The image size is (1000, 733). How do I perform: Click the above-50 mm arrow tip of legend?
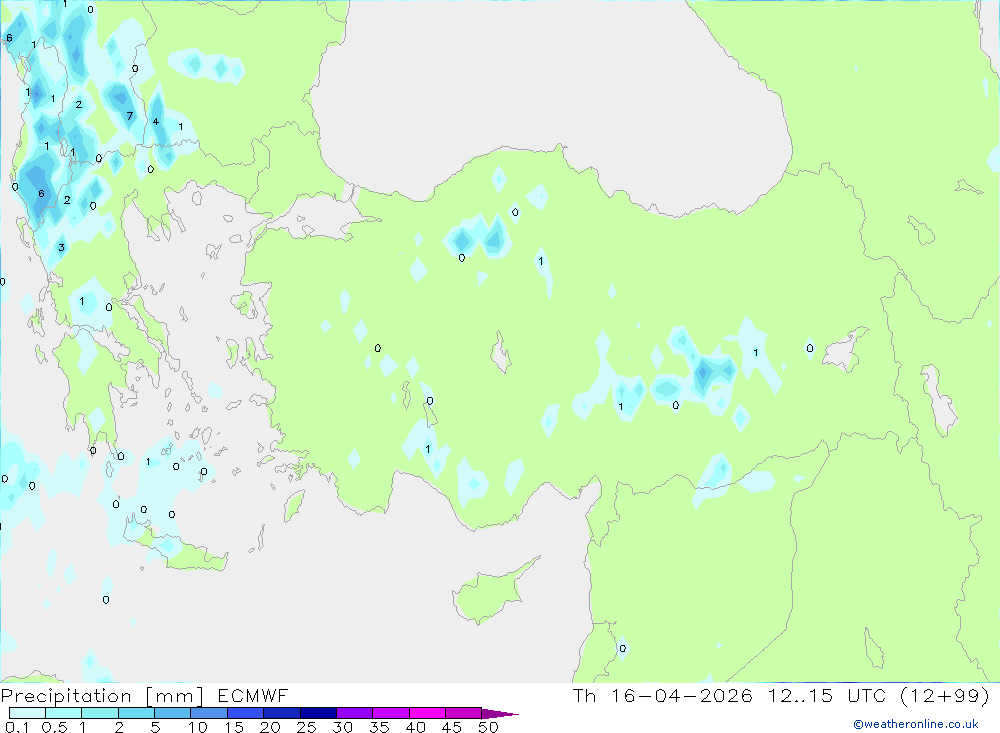pos(500,714)
